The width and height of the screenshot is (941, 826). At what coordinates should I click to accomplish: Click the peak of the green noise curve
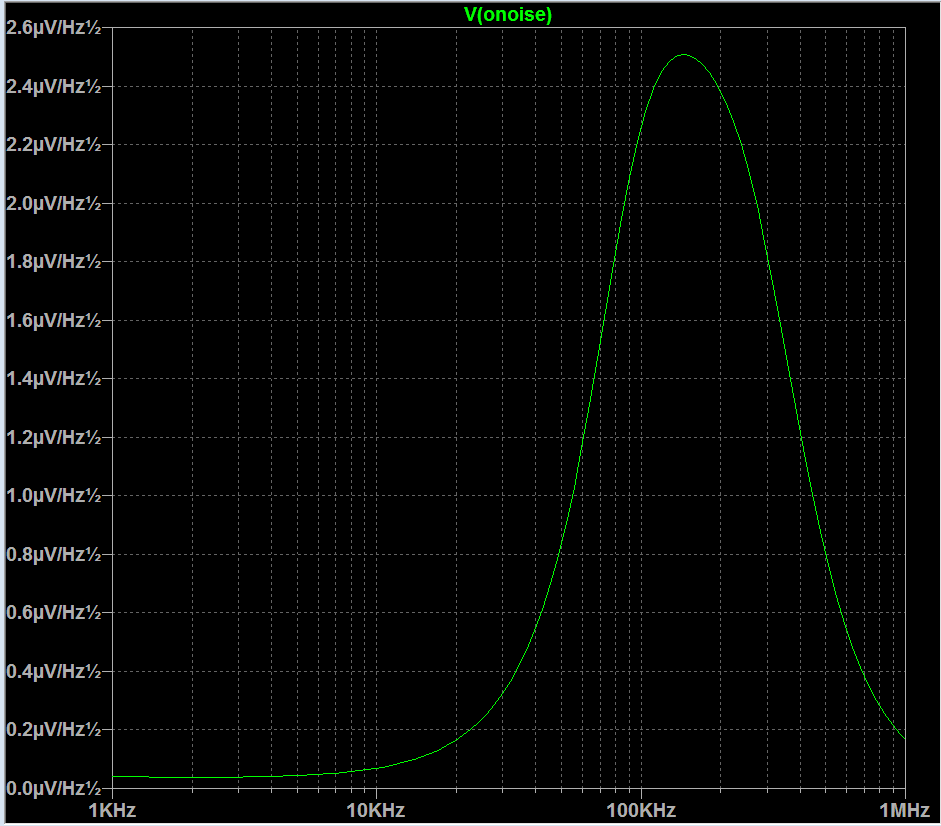[x=684, y=55]
